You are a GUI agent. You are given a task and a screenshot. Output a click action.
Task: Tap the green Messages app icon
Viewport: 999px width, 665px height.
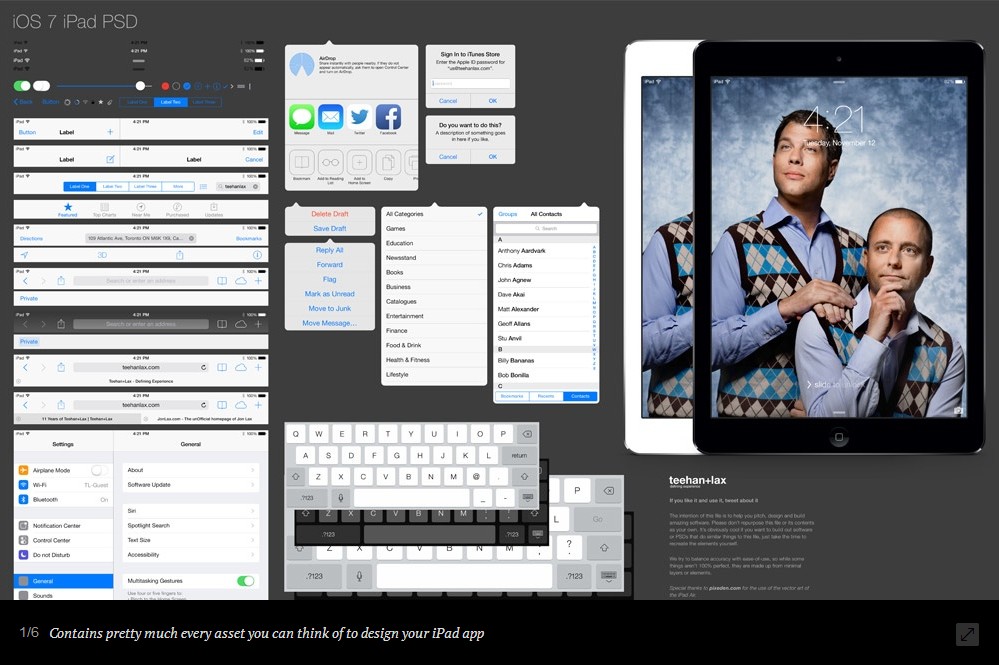(302, 117)
